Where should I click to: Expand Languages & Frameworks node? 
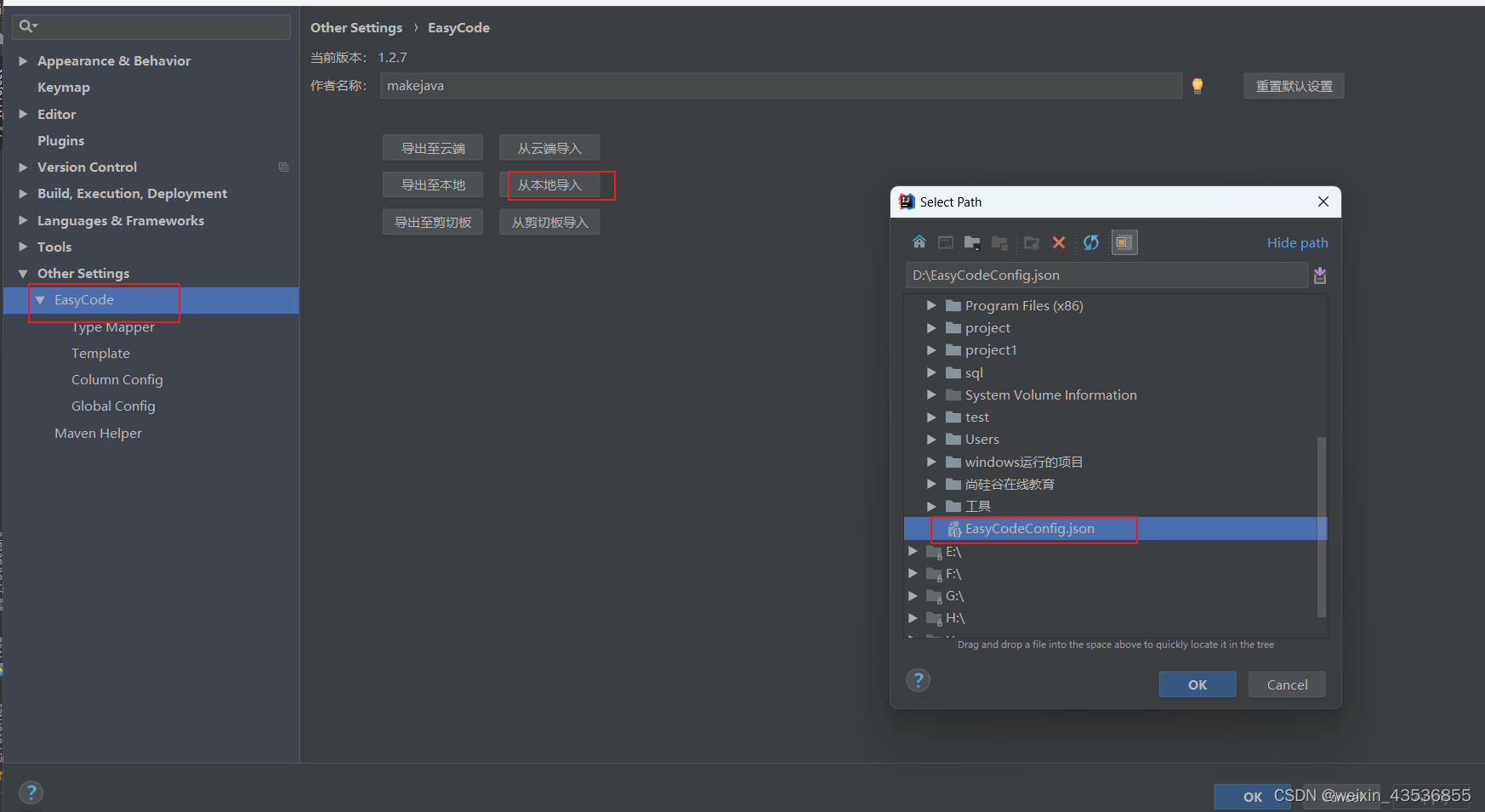(x=24, y=221)
